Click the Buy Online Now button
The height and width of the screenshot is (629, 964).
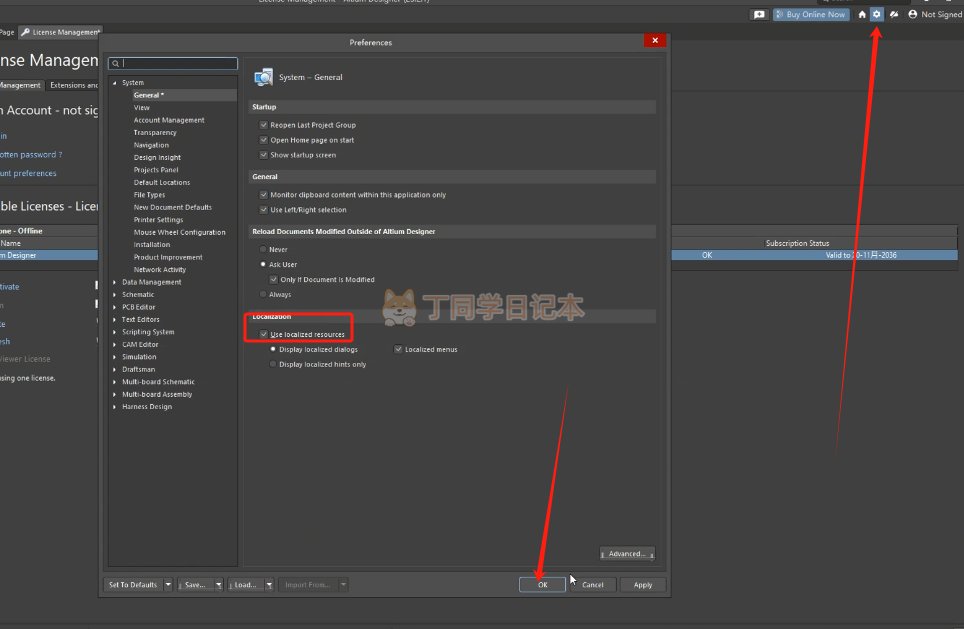click(x=810, y=14)
